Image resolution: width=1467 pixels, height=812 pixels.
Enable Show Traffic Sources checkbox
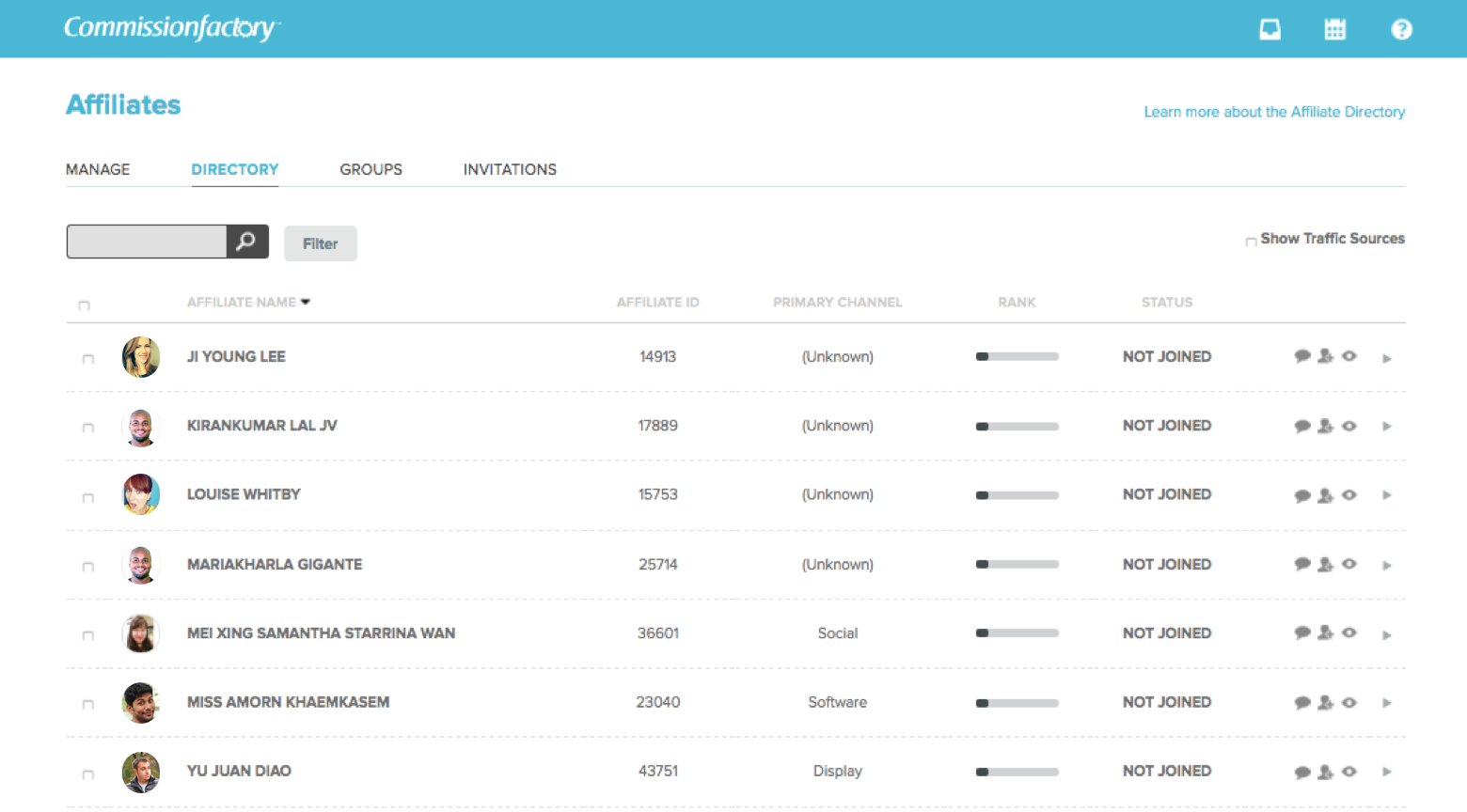1251,242
